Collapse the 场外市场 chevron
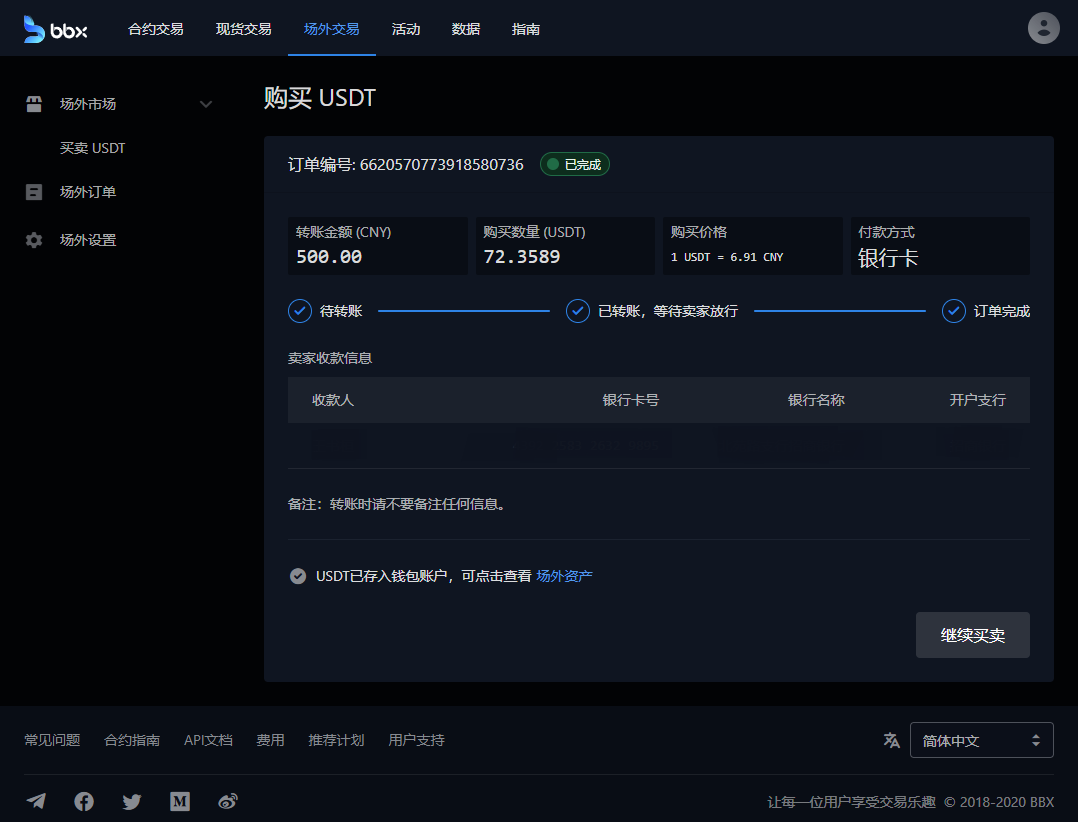The image size is (1078, 822). click(206, 104)
